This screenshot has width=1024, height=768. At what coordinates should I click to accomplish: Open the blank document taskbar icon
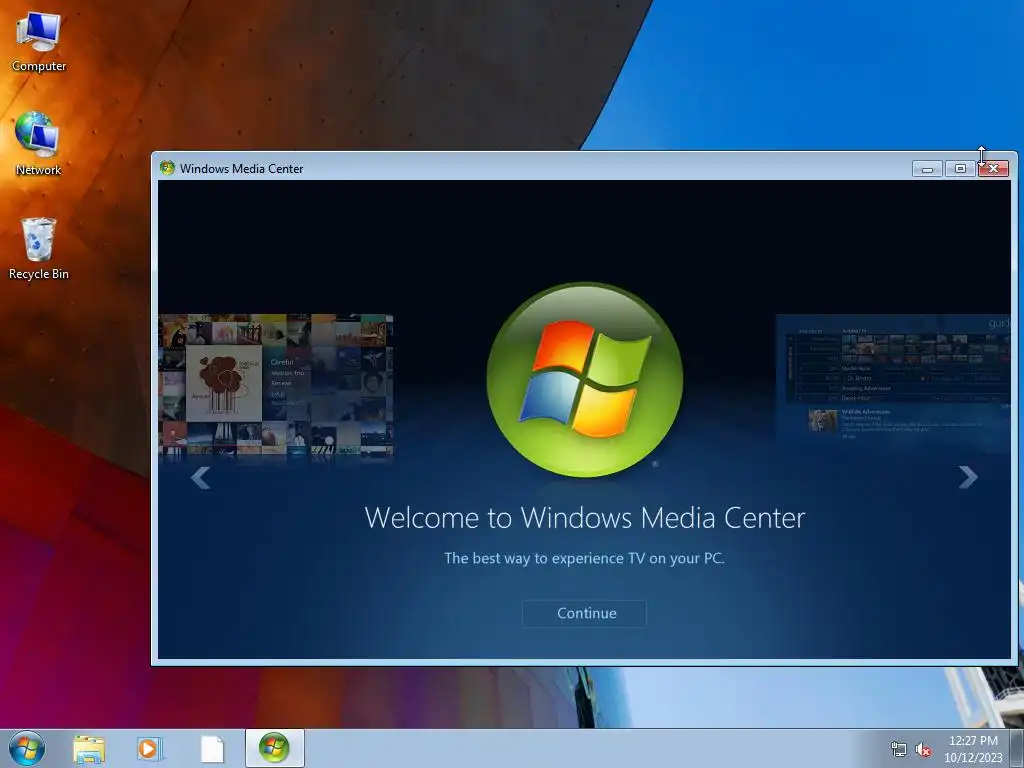coord(212,748)
